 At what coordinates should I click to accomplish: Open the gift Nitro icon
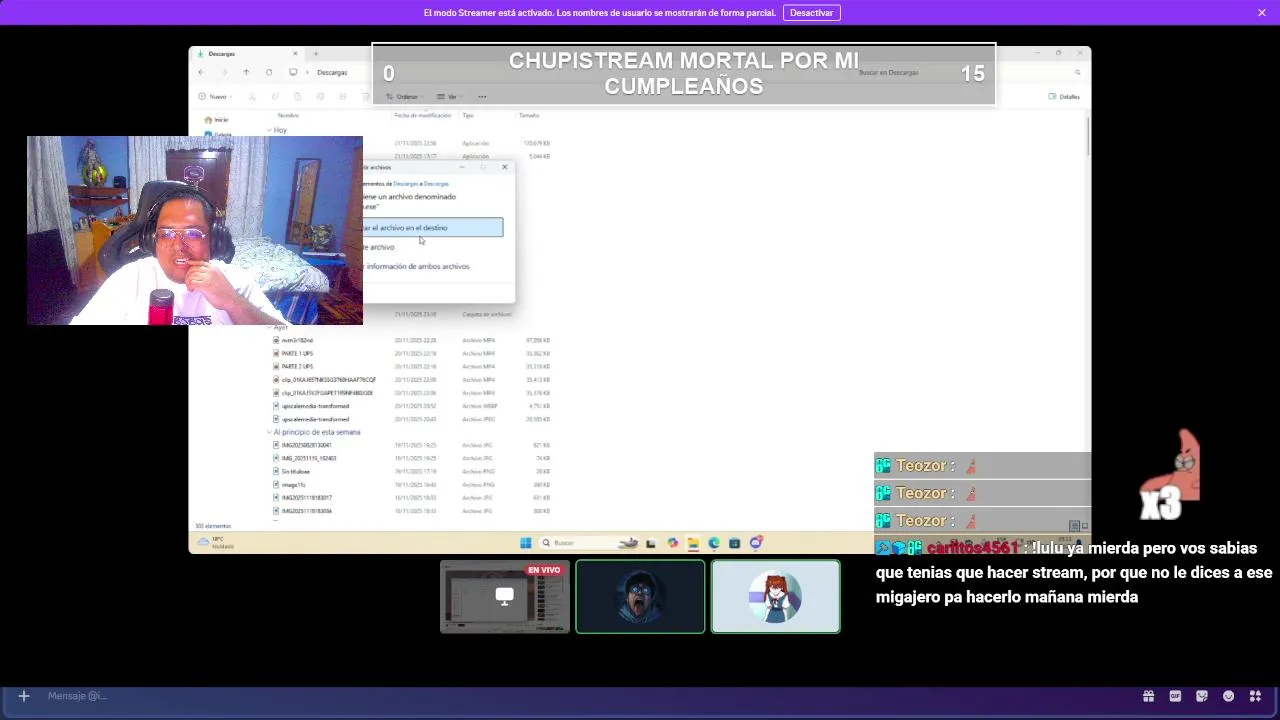(1148, 696)
